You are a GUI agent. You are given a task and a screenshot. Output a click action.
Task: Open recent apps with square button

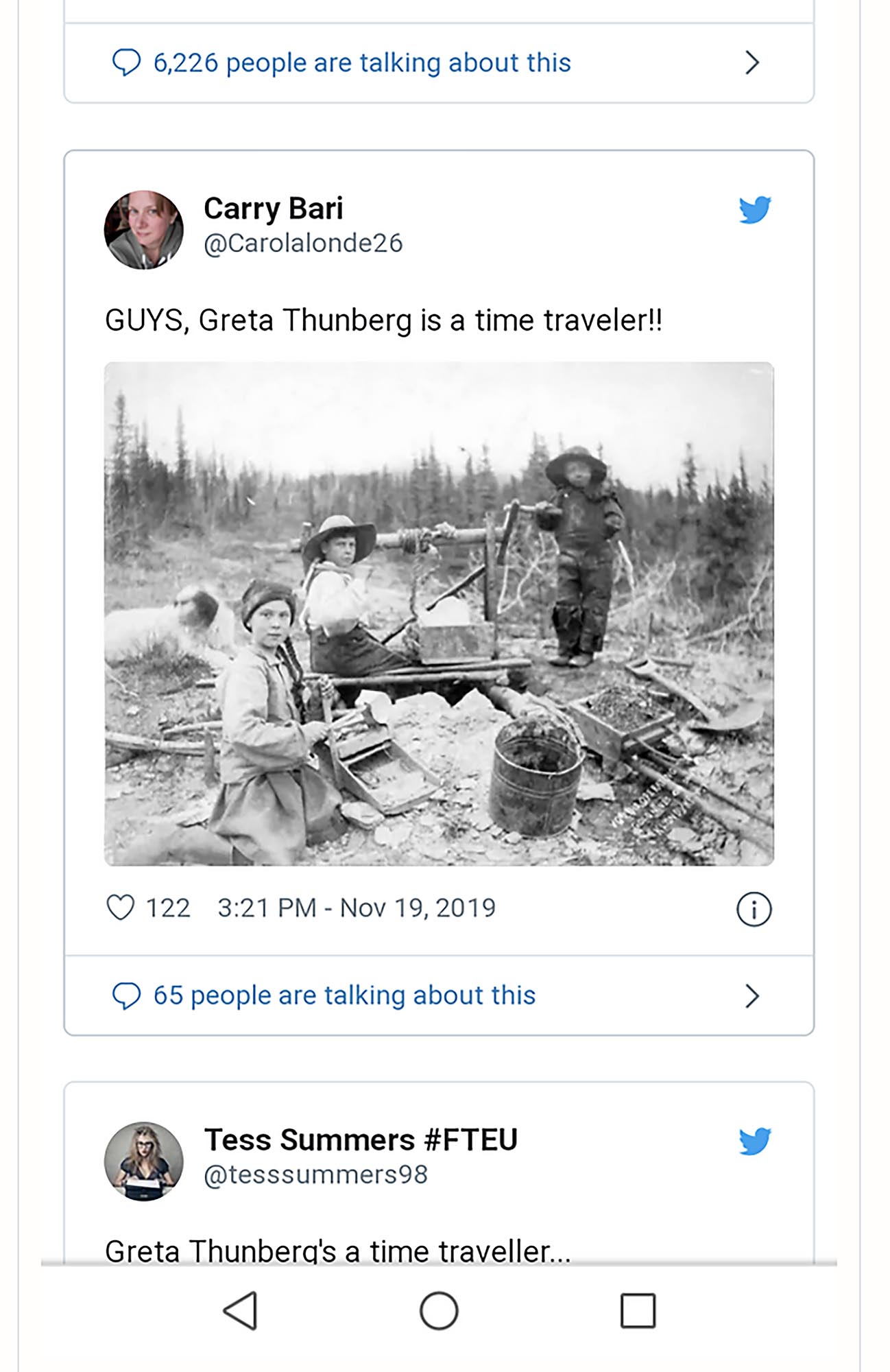[638, 1311]
